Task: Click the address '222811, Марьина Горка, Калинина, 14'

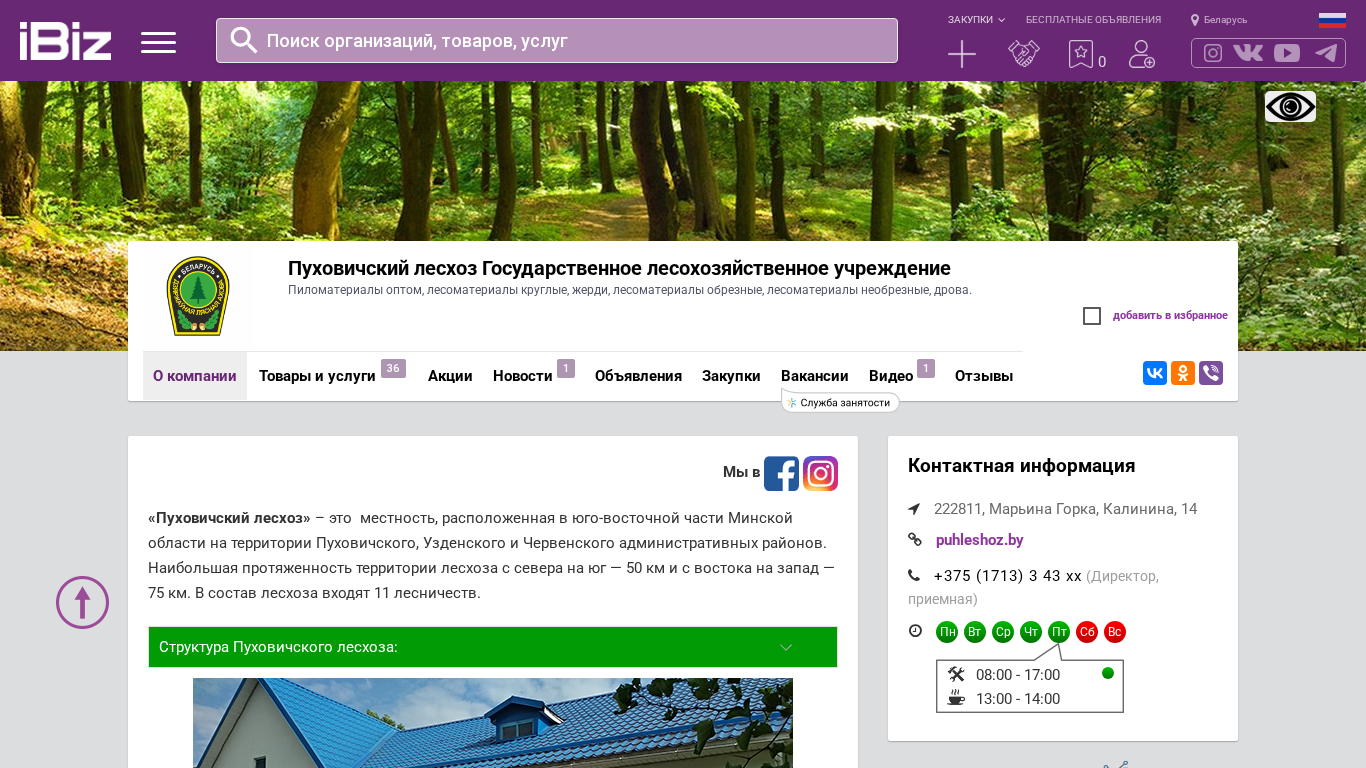Action: (1065, 509)
